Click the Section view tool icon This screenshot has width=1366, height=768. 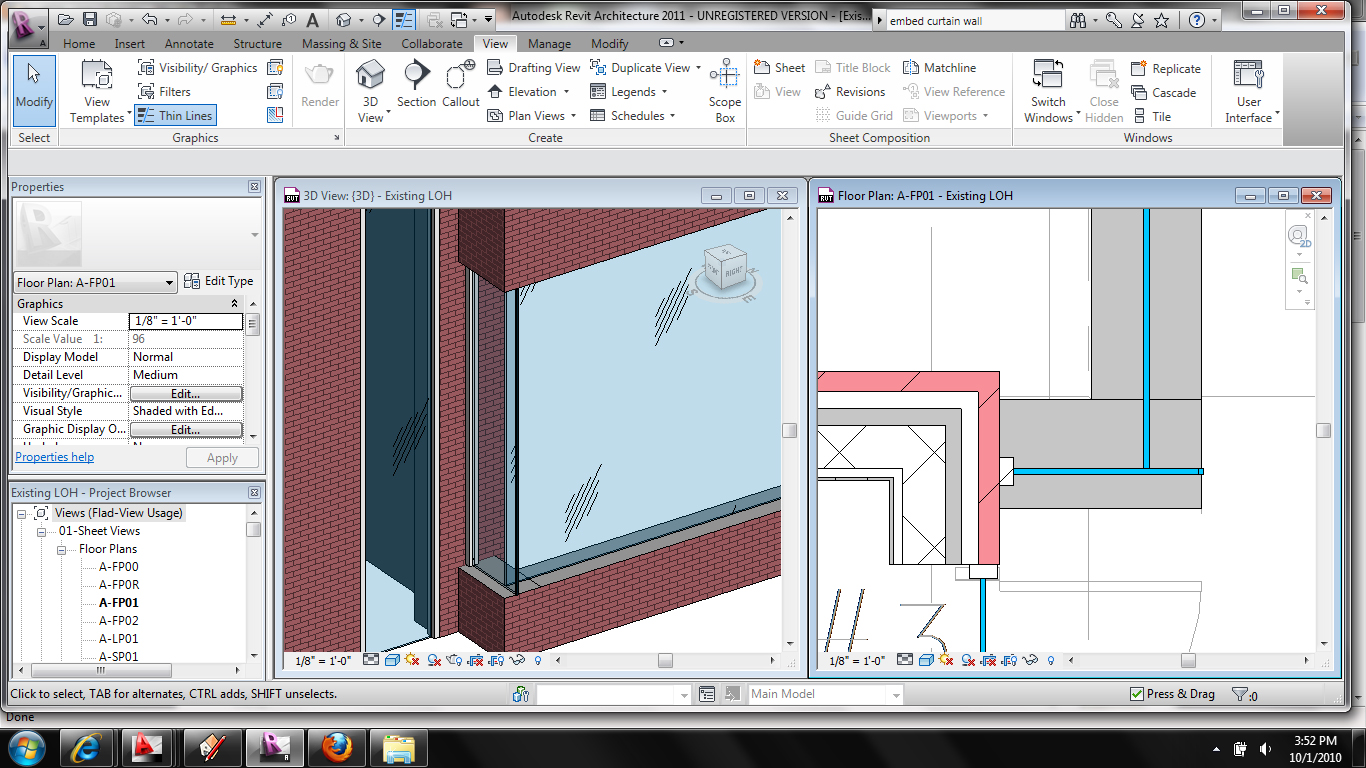click(416, 77)
